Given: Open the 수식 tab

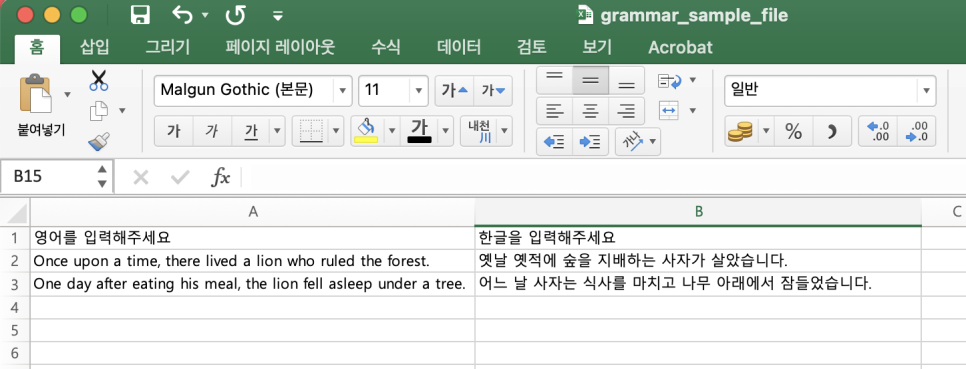Looking at the screenshot, I should click(386, 47).
